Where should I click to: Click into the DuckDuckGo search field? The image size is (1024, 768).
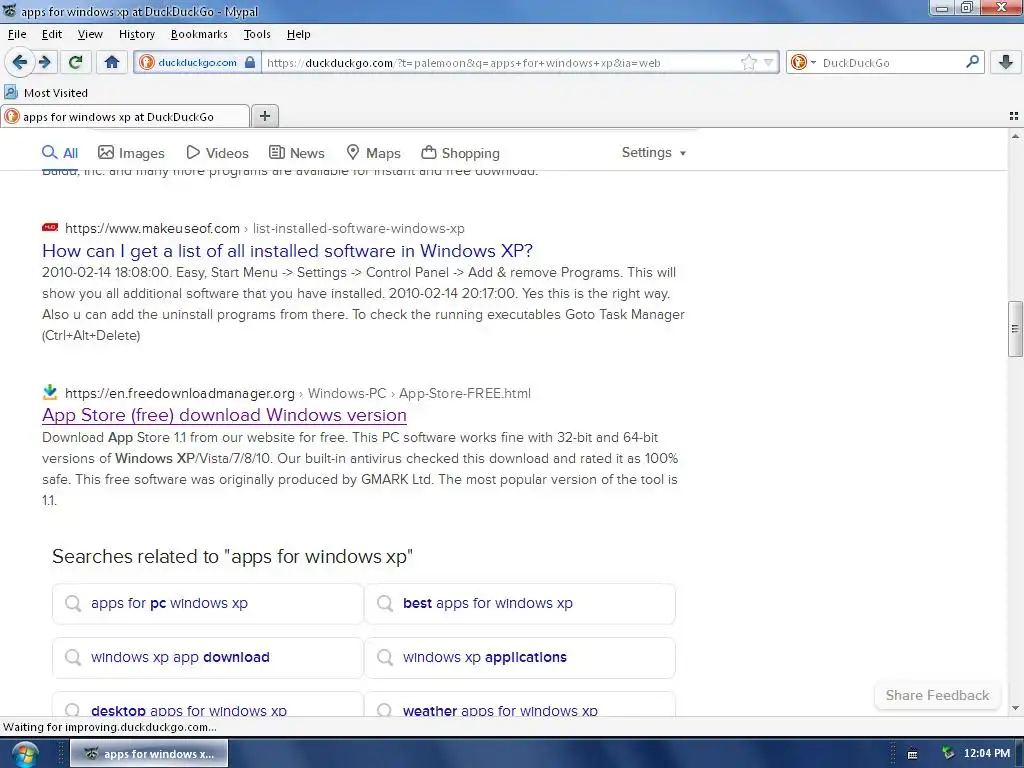(891, 63)
